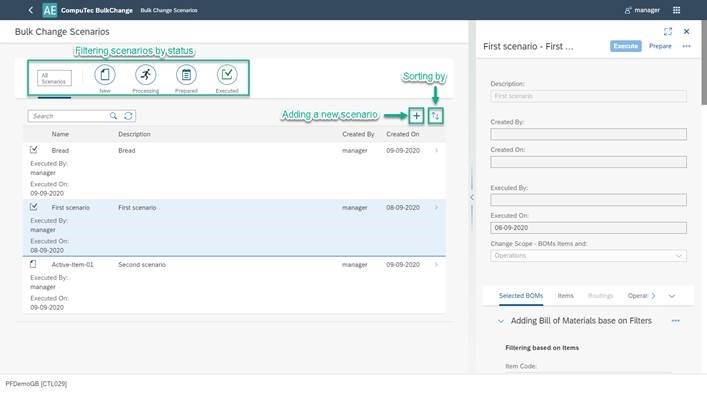
Task: Click the Executed On date field
Action: tap(588, 228)
